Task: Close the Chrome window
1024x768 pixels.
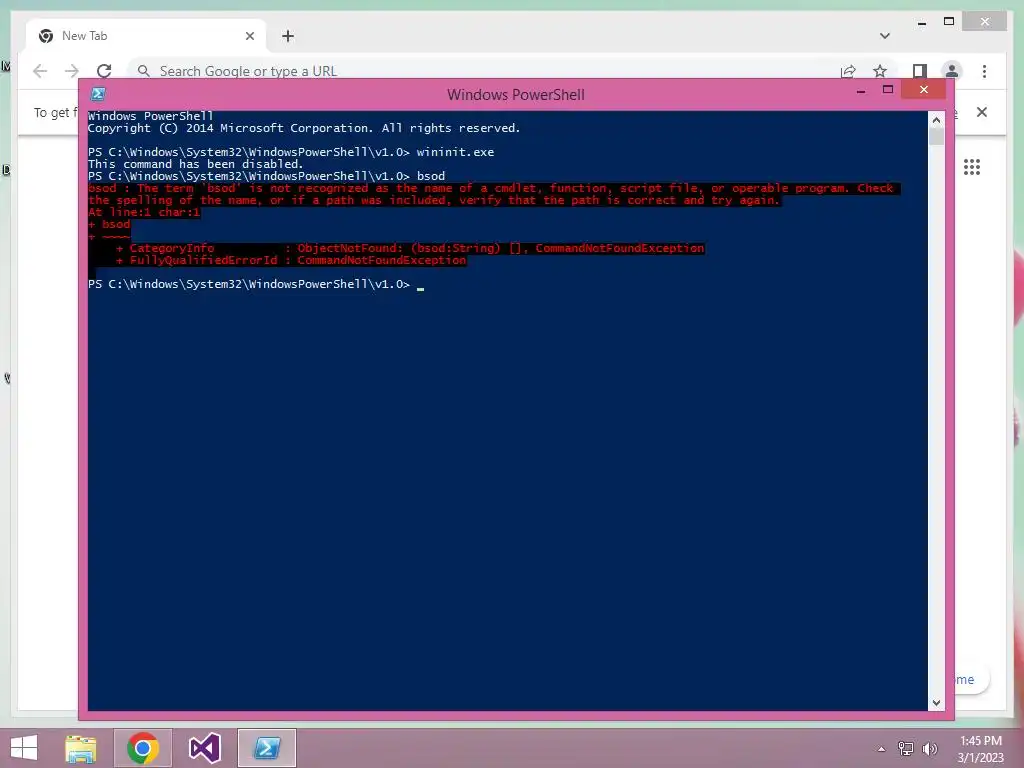Action: coord(985,22)
